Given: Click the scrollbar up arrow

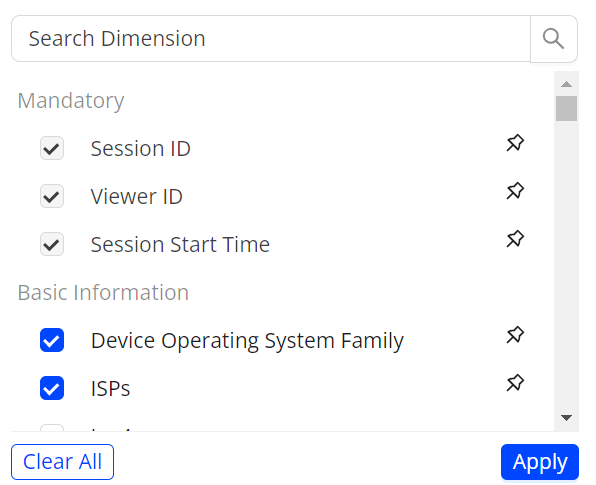Looking at the screenshot, I should click(566, 84).
